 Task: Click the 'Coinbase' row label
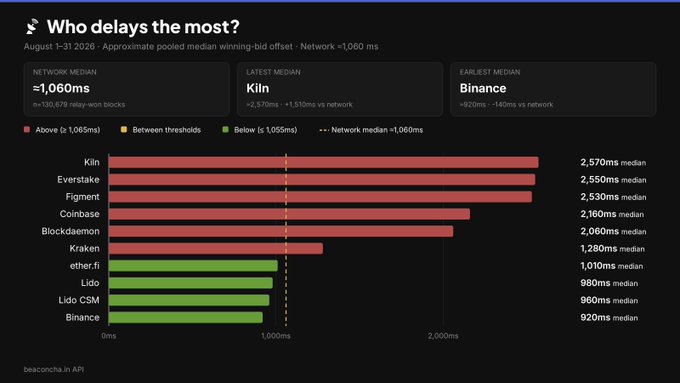coord(79,214)
